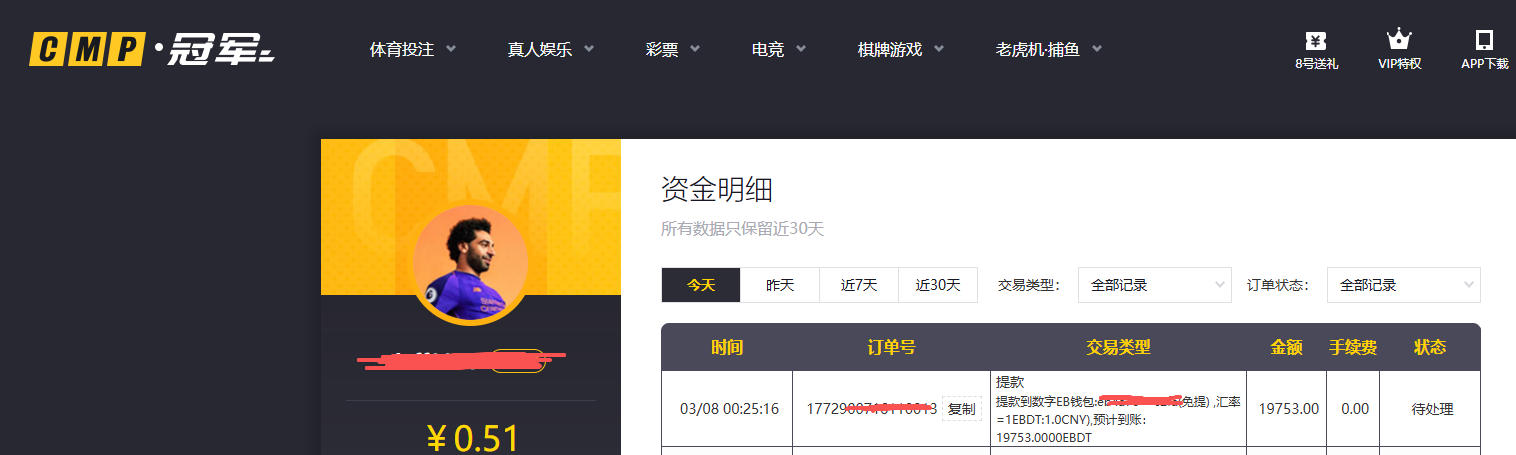Select the 近7天 filter tab

click(x=859, y=285)
